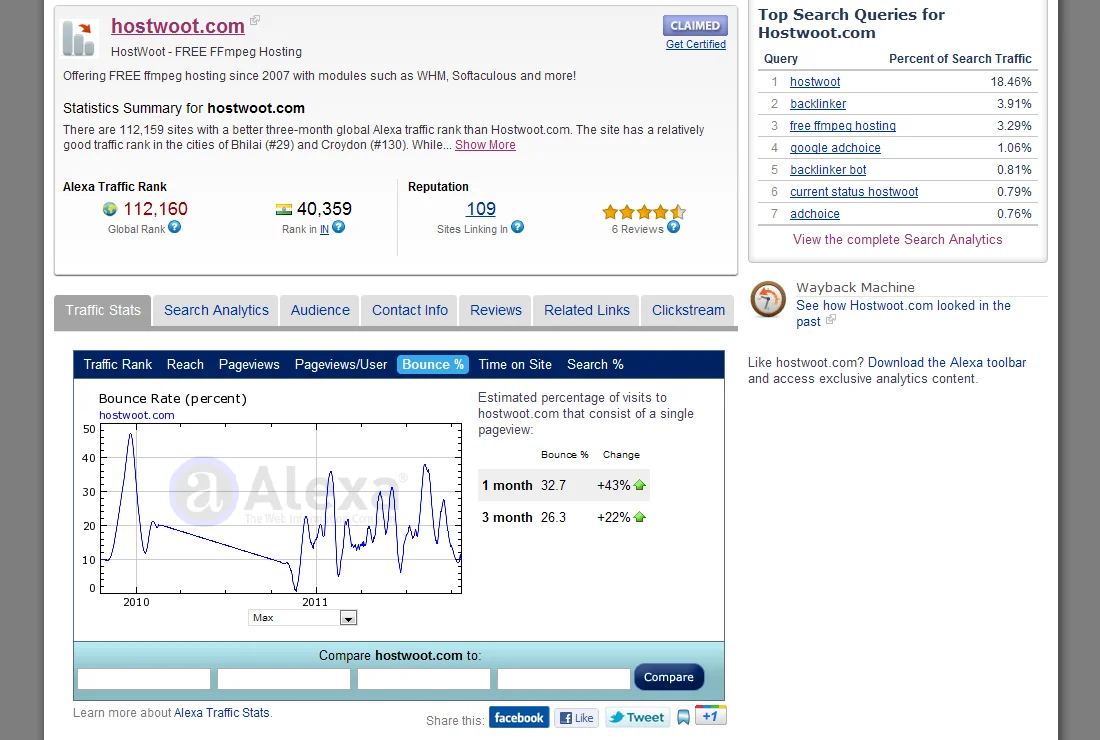
Task: Select the Search % chart option
Action: click(x=595, y=364)
